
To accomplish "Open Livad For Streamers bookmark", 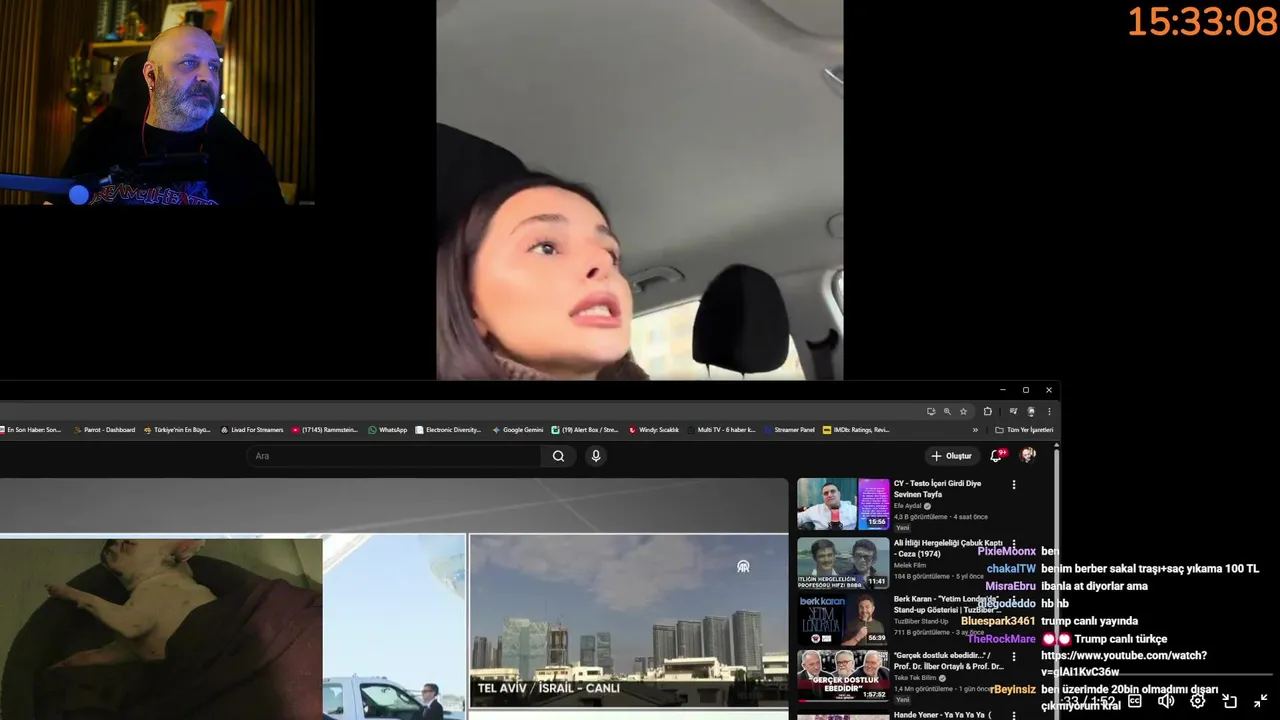I will (x=252, y=430).
